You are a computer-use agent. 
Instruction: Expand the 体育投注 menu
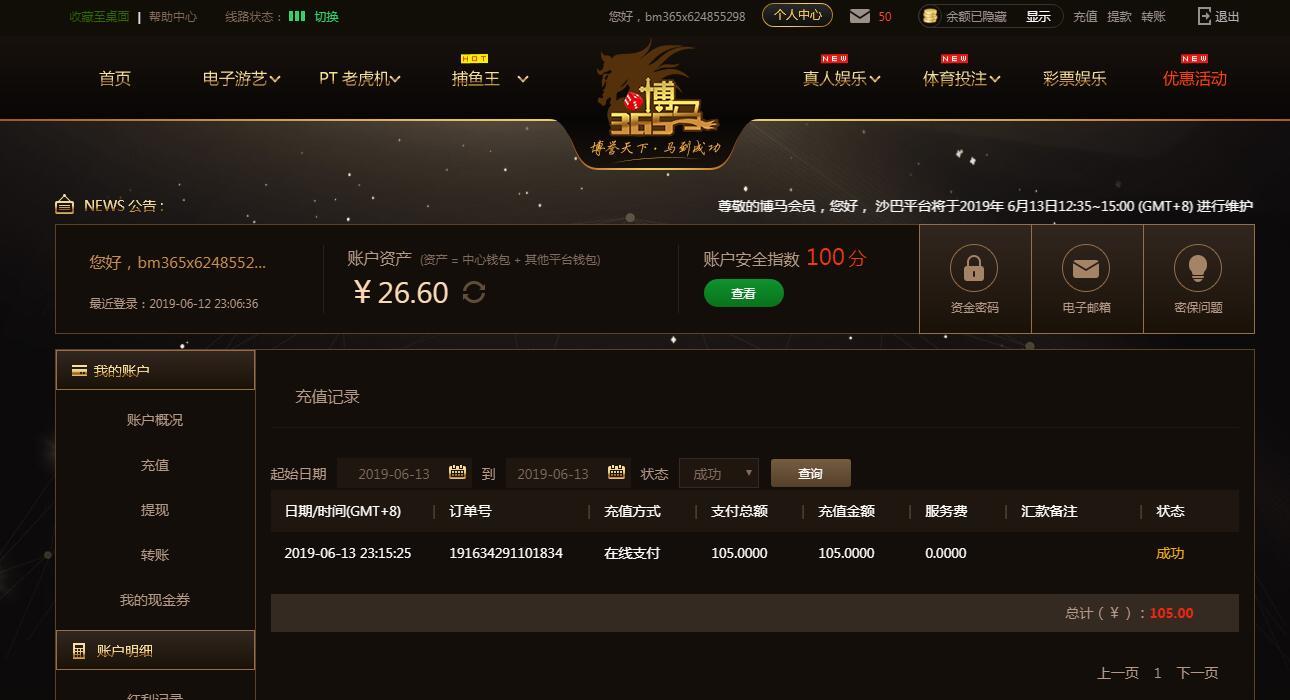[x=961, y=78]
